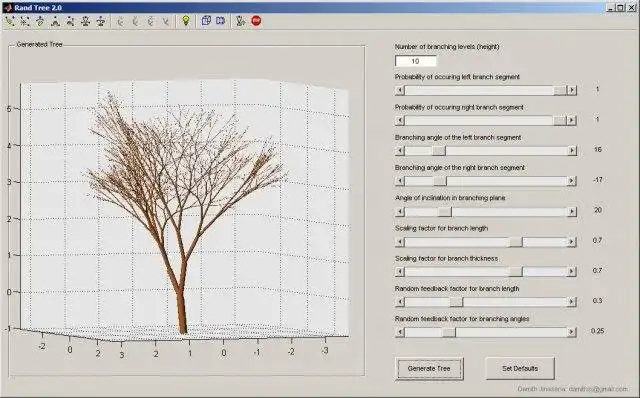Reset camera and scene light
Image resolution: width=640 pixels, height=398 pixels.
(241, 21)
